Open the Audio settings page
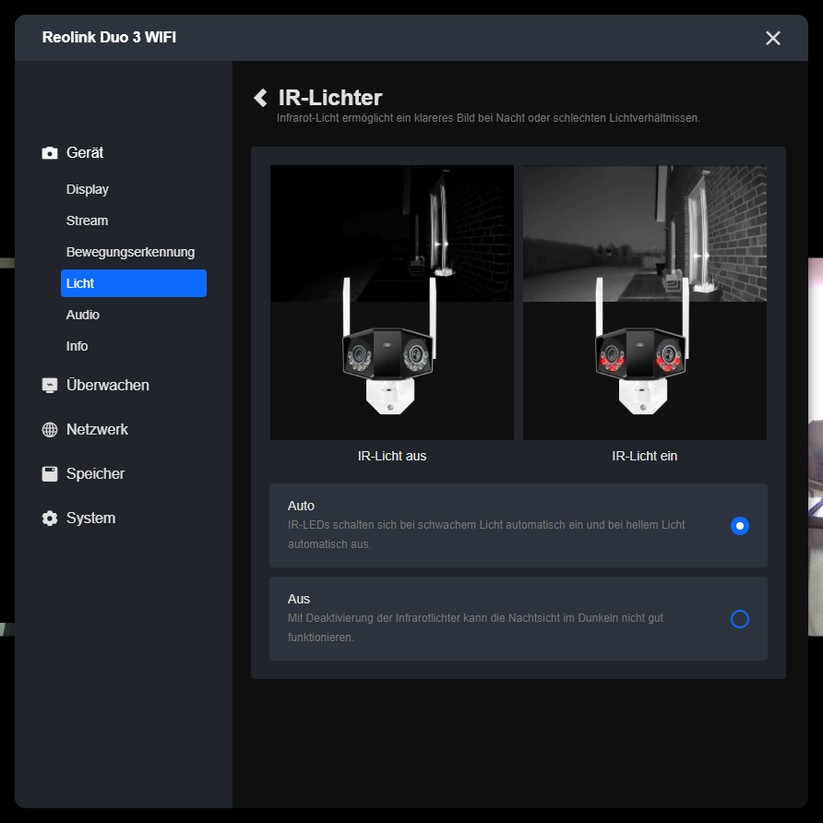823x823 pixels. coord(82,314)
